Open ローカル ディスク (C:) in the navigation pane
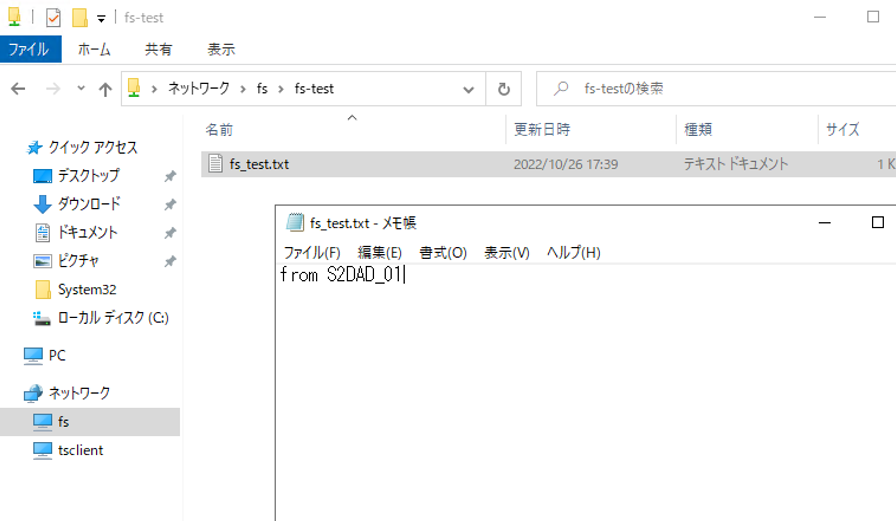The width and height of the screenshot is (896, 521). [113, 318]
